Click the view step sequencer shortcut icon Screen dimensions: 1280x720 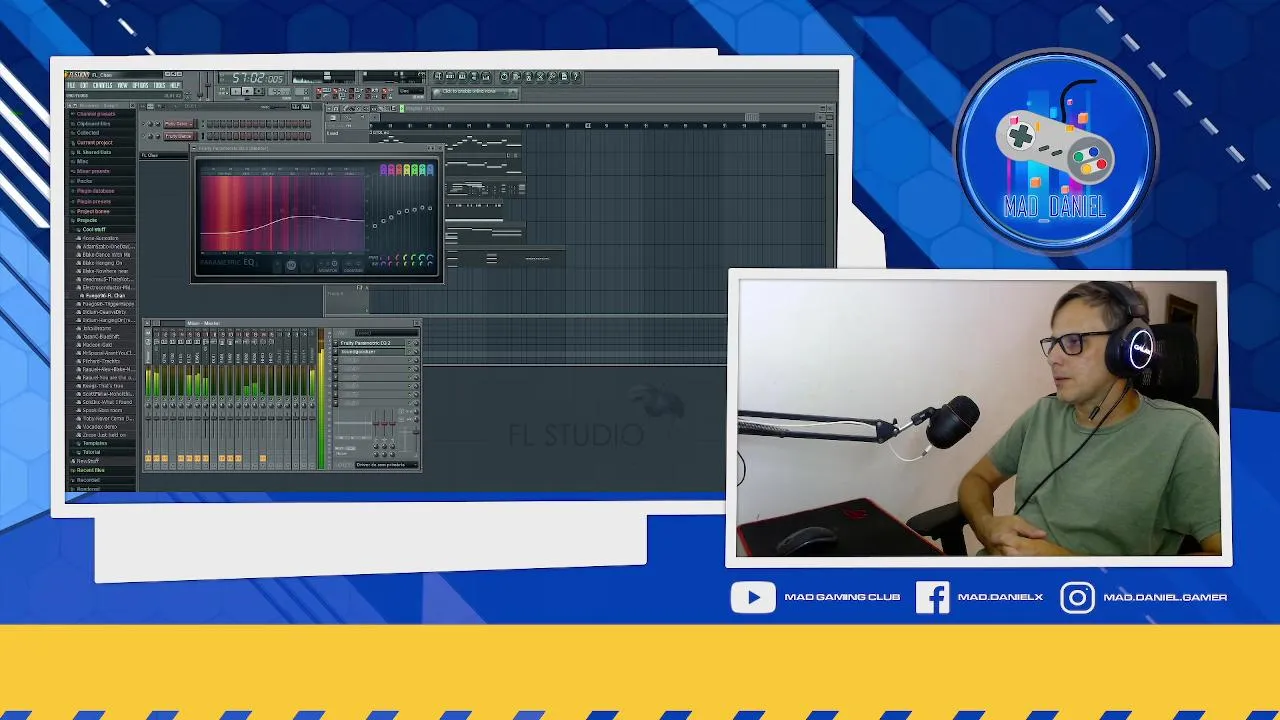450,76
